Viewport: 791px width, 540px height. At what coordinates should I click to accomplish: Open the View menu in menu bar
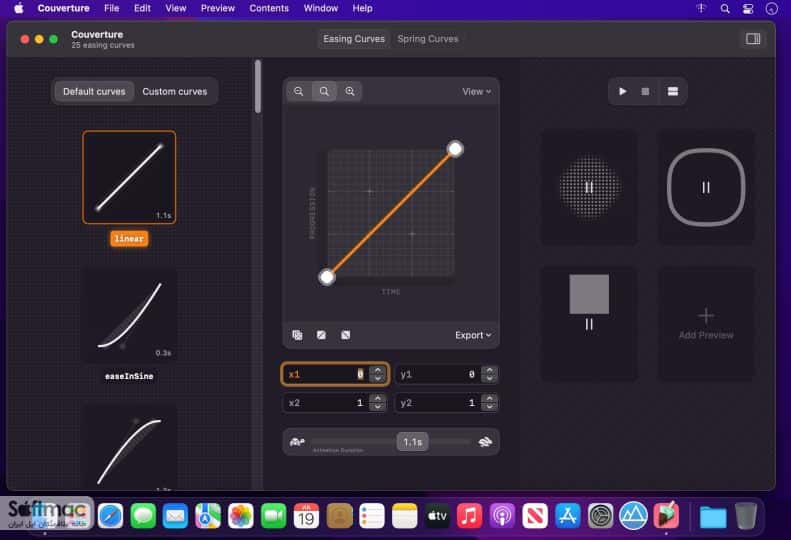(176, 9)
